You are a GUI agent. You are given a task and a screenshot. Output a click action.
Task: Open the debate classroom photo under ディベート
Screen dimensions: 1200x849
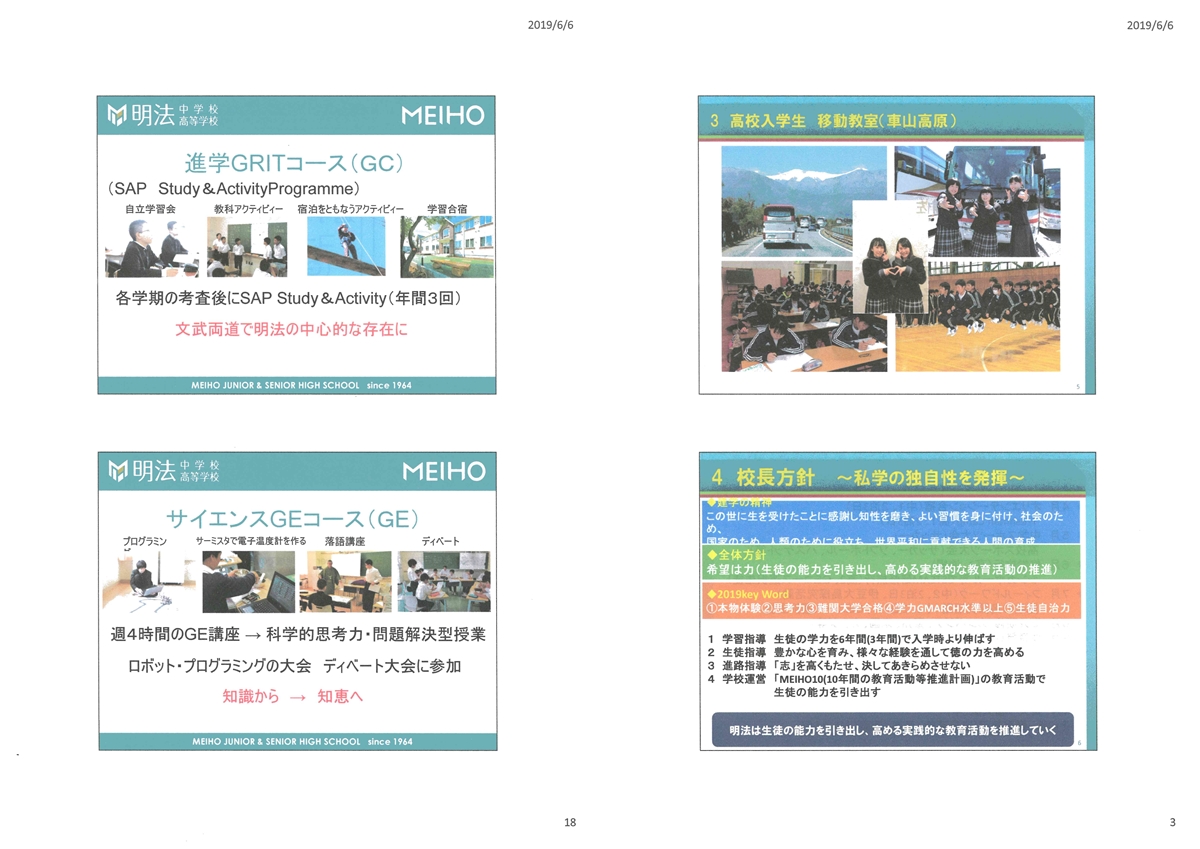pyautogui.click(x=443, y=581)
